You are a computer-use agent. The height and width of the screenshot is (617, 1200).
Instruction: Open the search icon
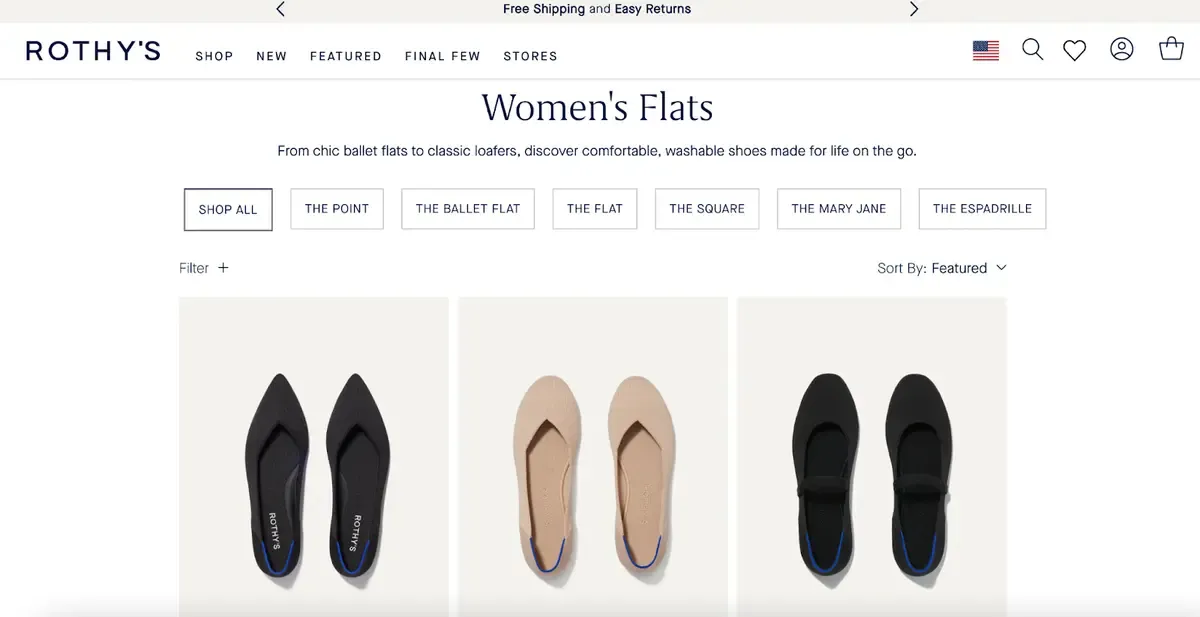pos(1032,49)
